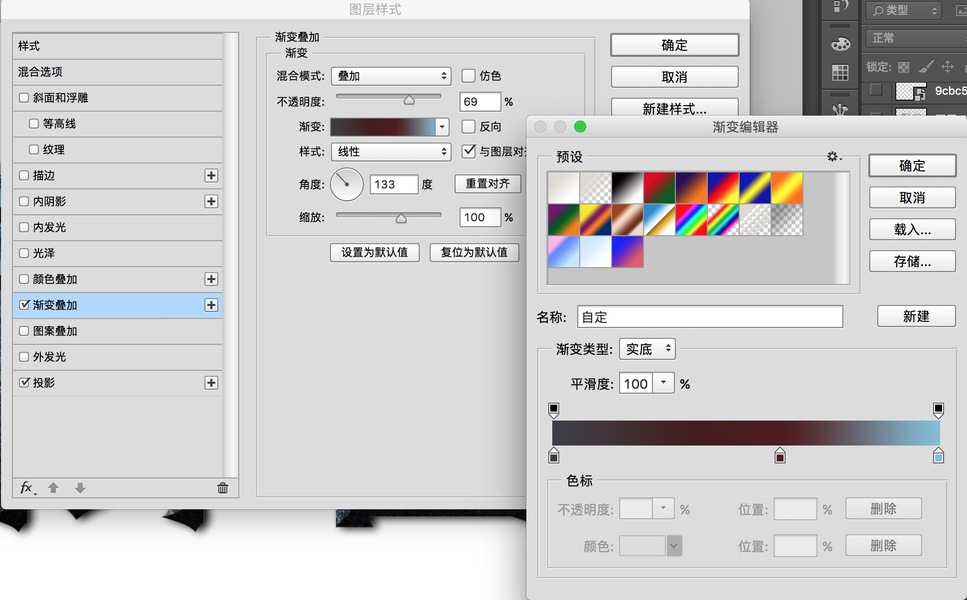Delete effect using the trash icon
Viewport: 967px width, 600px height.
point(223,488)
